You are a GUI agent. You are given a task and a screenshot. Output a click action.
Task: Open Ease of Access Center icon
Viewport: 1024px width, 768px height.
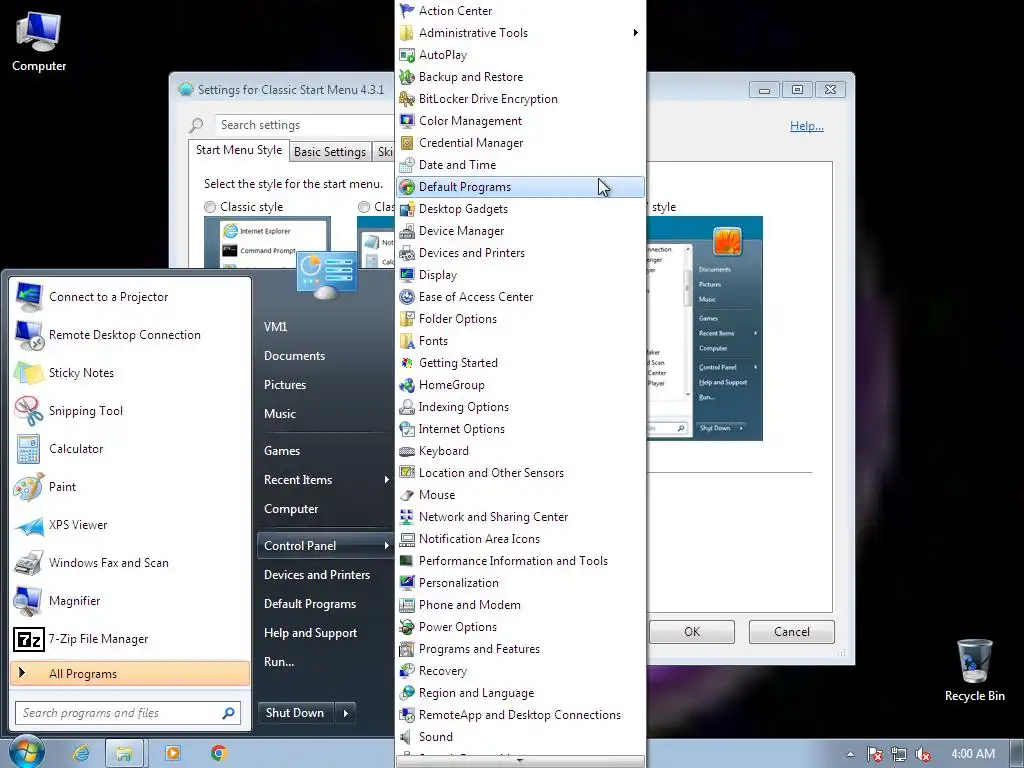407,296
